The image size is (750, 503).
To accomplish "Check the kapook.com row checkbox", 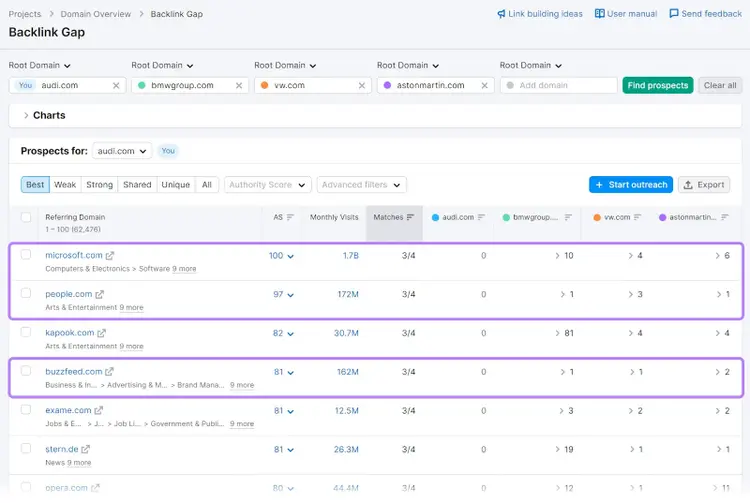I will (26, 332).
